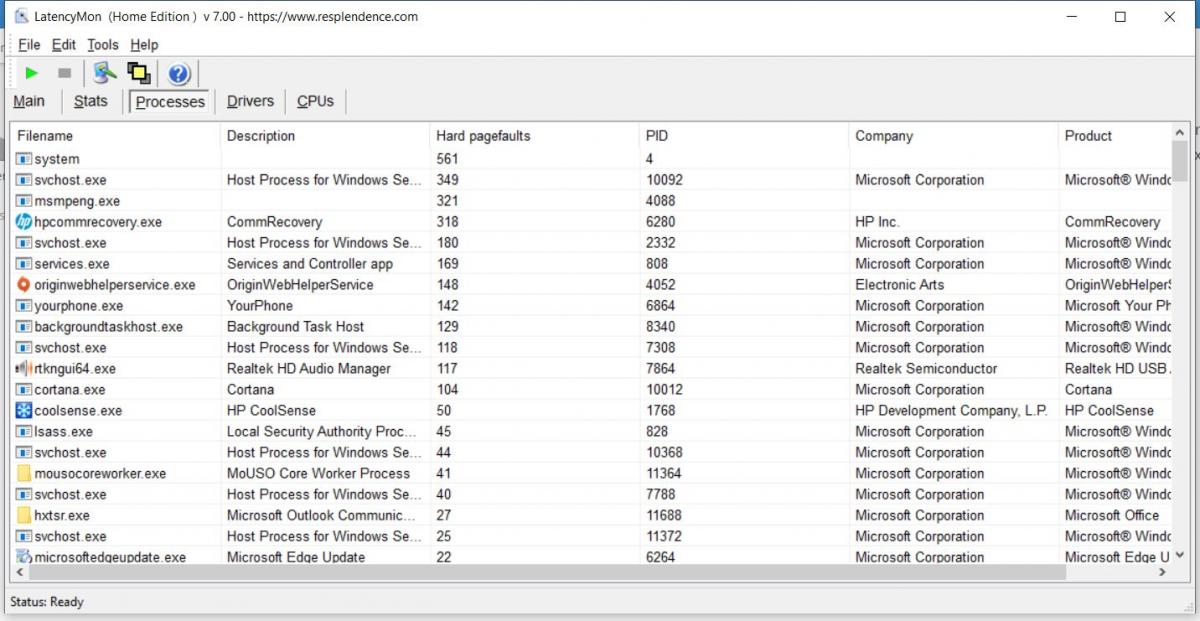Click the yellow icon beside hxtsr.exe
The image size is (1200, 621).
point(24,516)
